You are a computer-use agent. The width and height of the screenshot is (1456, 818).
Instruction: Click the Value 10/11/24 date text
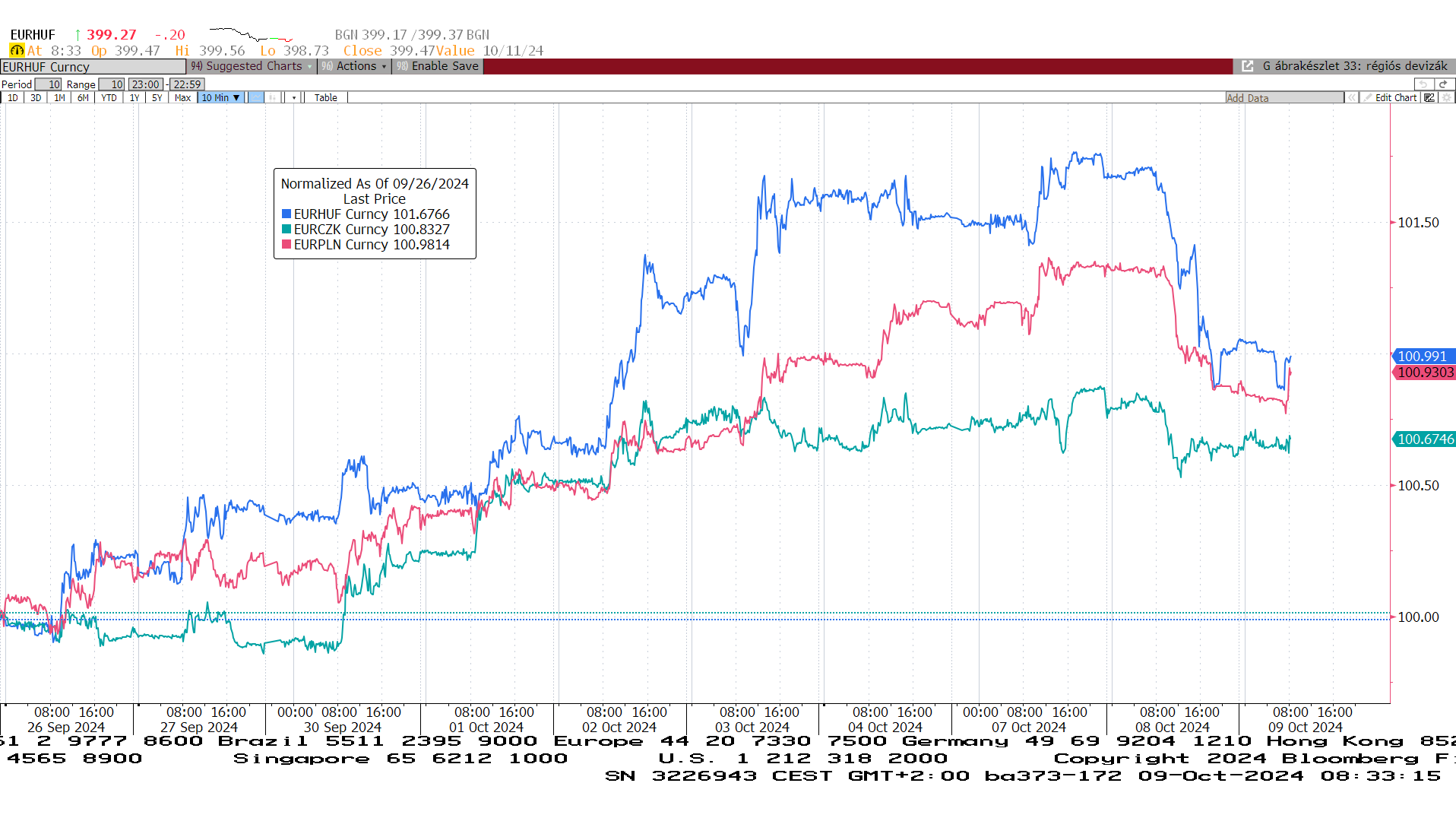click(490, 50)
